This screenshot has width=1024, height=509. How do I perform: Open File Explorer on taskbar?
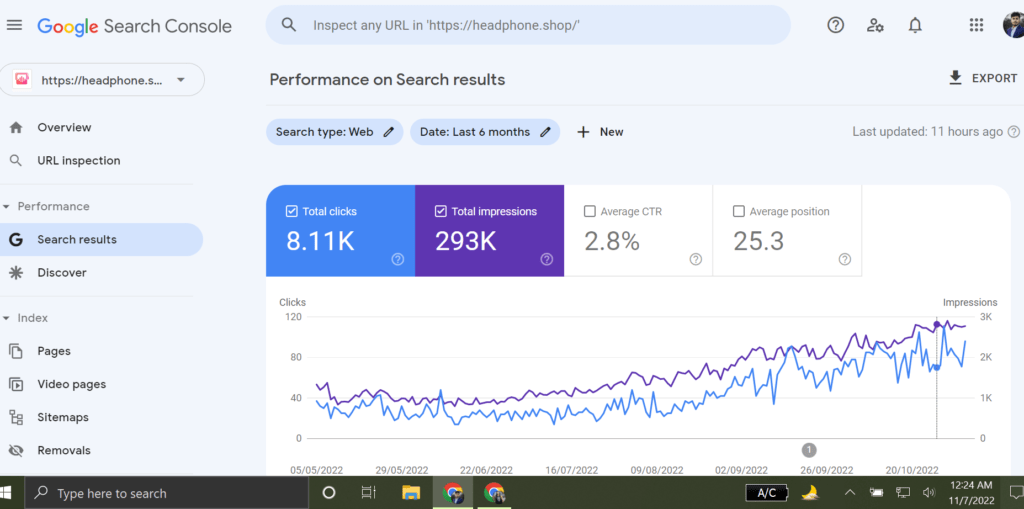(410, 493)
